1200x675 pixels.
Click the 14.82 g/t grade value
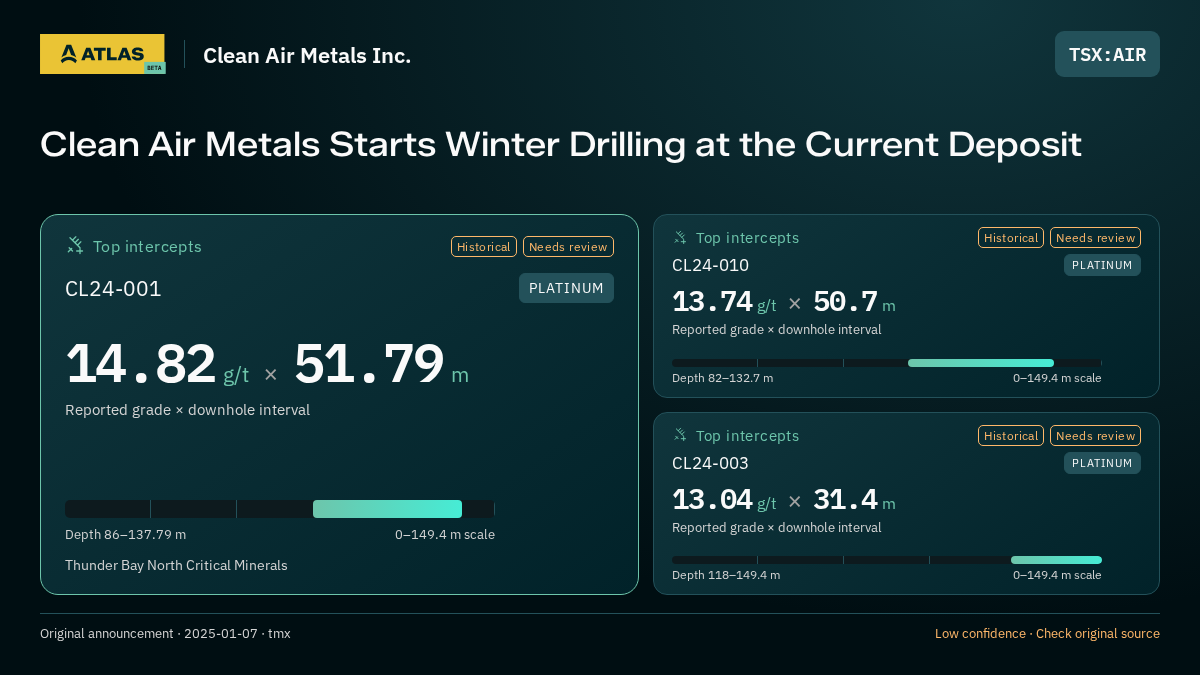click(157, 363)
